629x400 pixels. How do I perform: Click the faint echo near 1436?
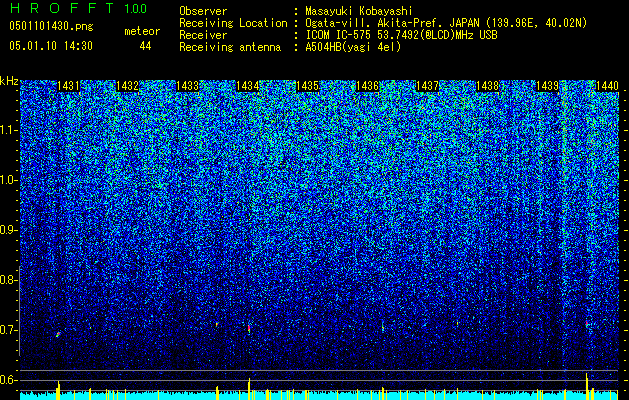(383, 327)
